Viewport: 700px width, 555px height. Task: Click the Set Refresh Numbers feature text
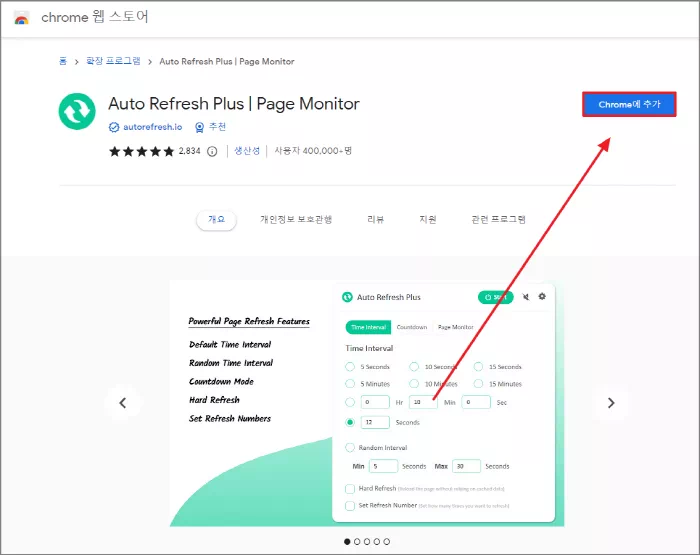coord(230,419)
